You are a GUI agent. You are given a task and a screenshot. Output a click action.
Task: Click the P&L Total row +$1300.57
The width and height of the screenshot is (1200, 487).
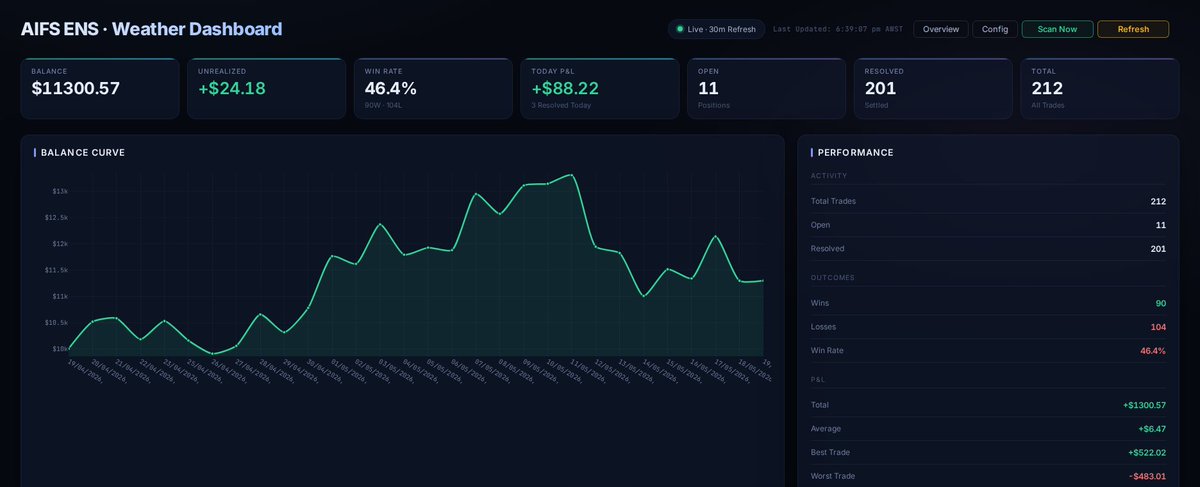[988, 405]
